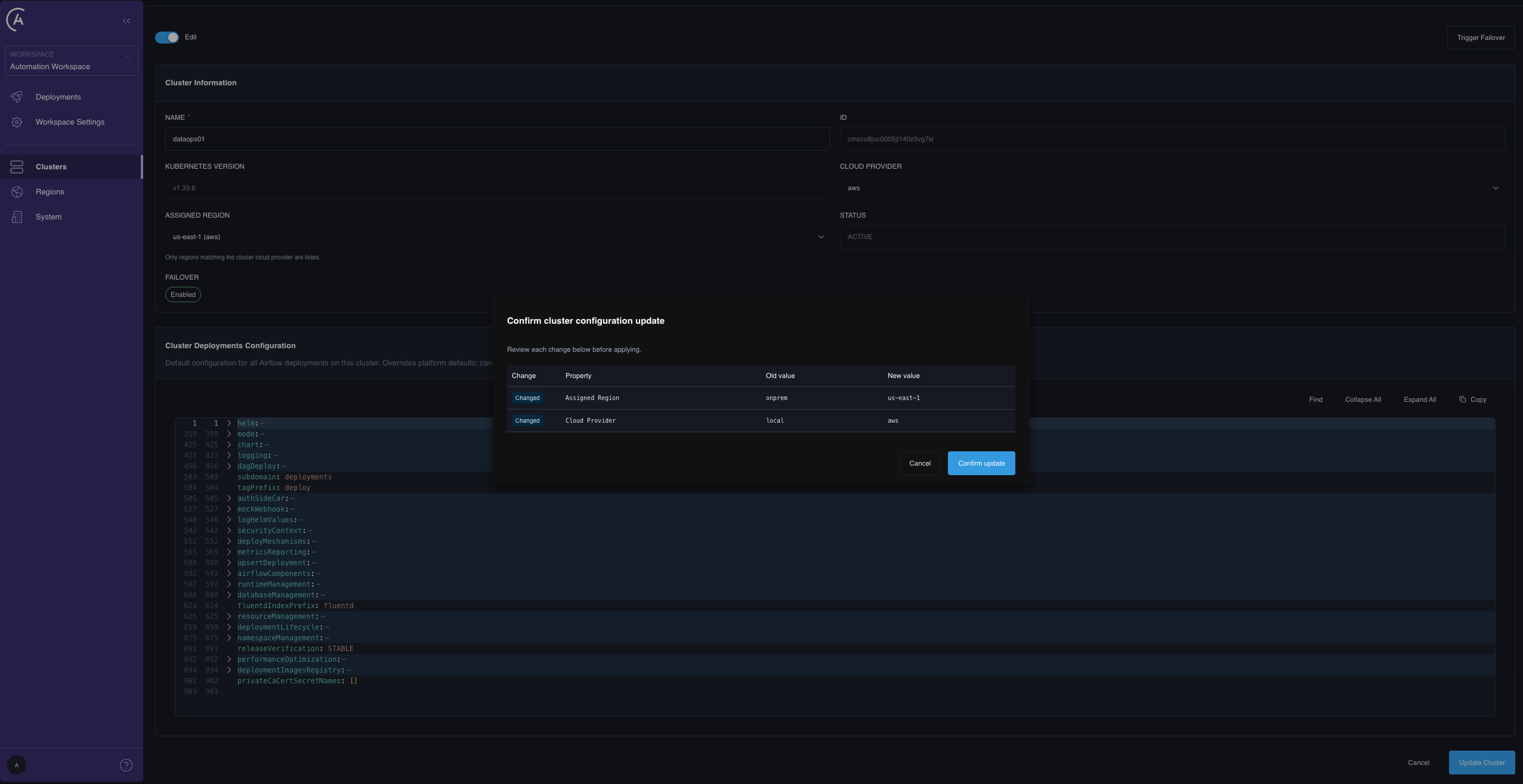
Task: Expand the databaseManagement section
Action: coord(229,595)
